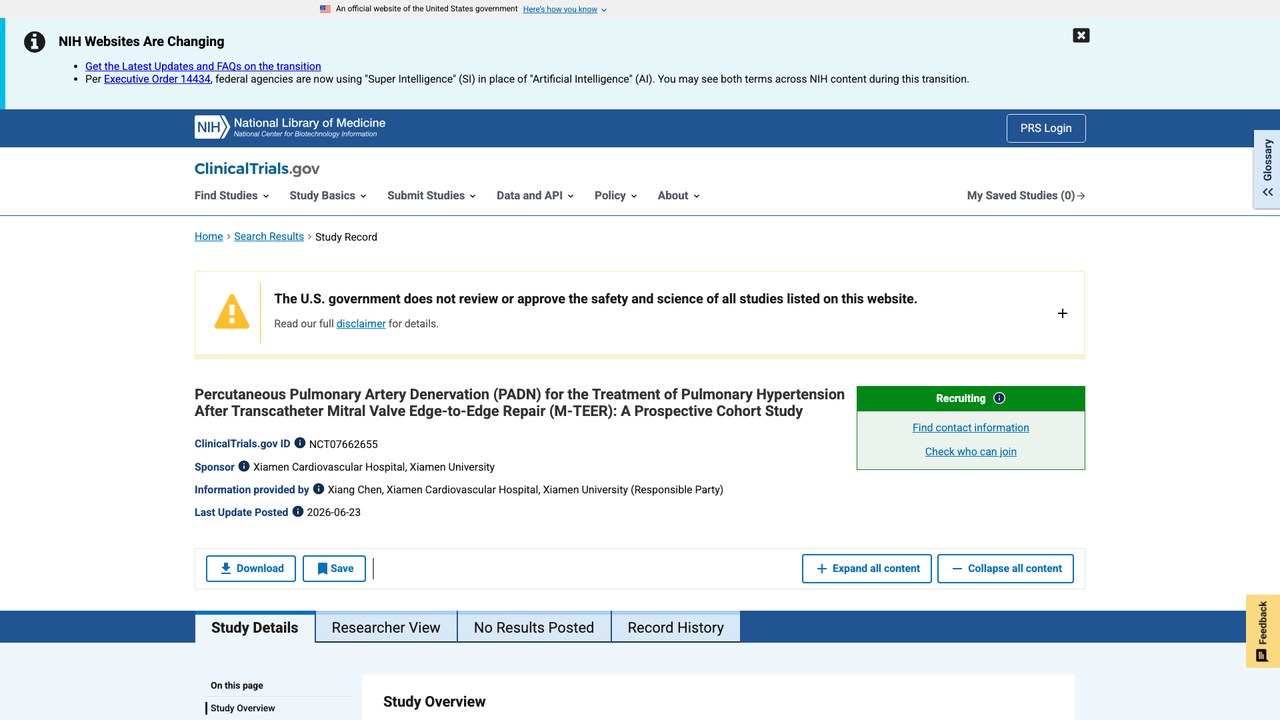Close the NIH Websites Are Changing banner

[x=1081, y=35]
